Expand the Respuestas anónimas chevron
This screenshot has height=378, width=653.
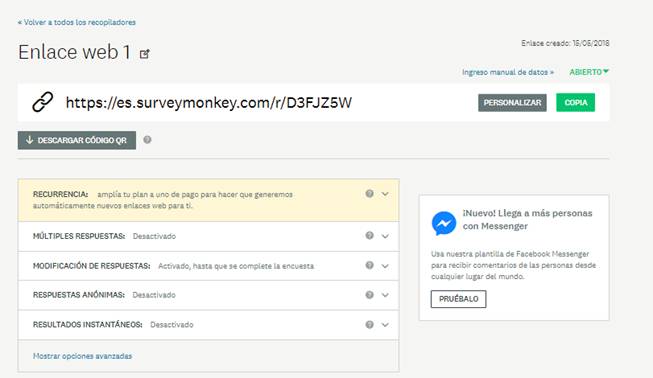coord(385,295)
